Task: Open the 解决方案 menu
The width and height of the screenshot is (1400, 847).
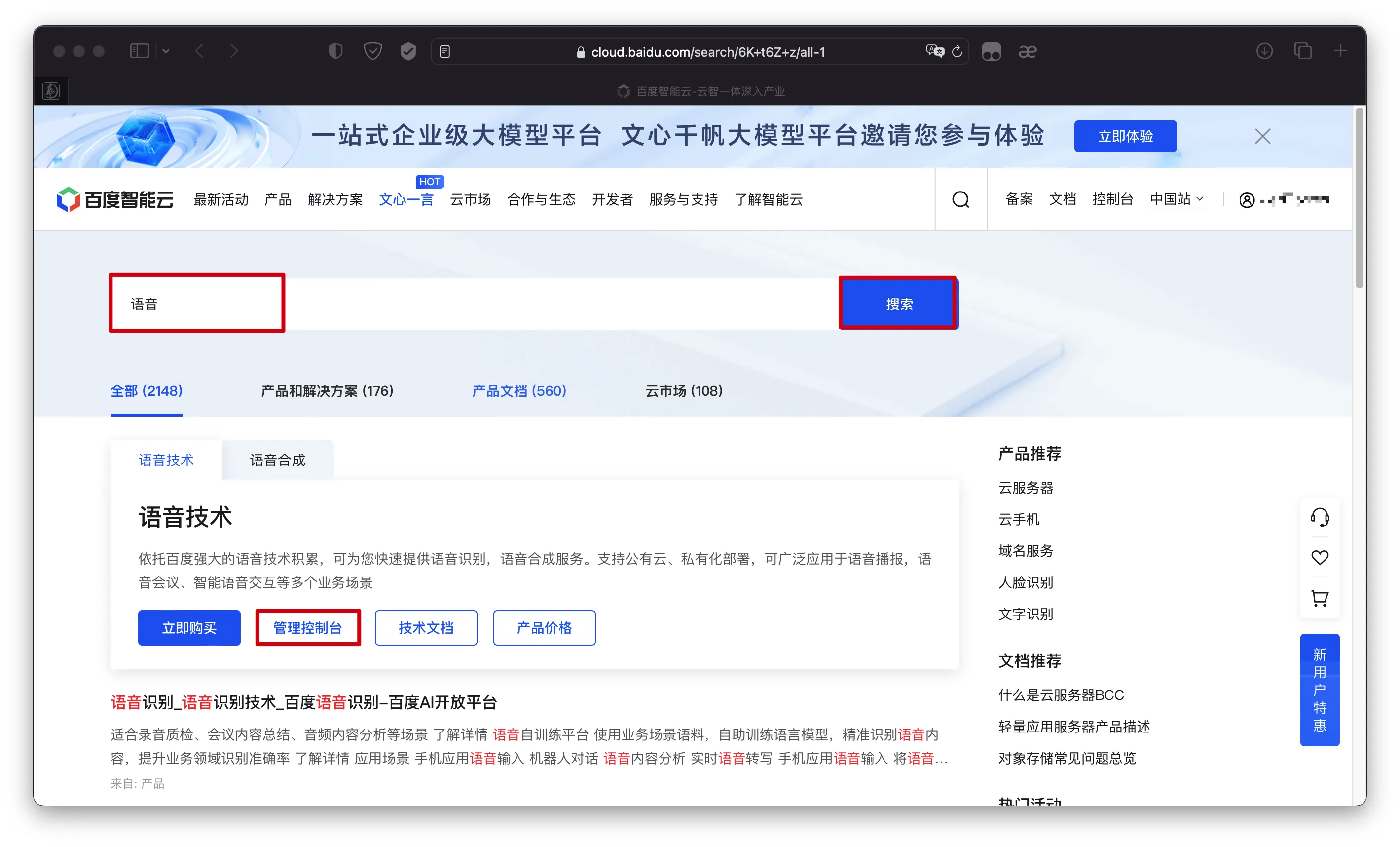Action: (x=335, y=199)
